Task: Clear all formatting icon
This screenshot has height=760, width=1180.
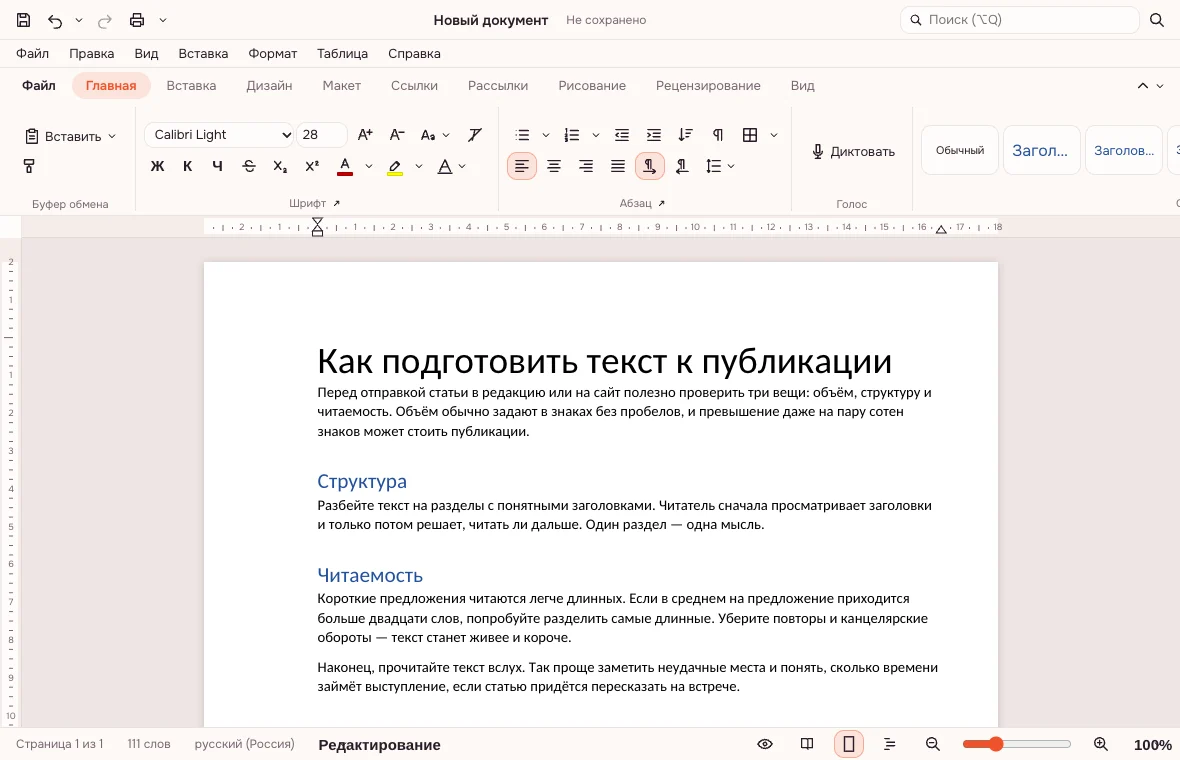Action: pyautogui.click(x=474, y=135)
